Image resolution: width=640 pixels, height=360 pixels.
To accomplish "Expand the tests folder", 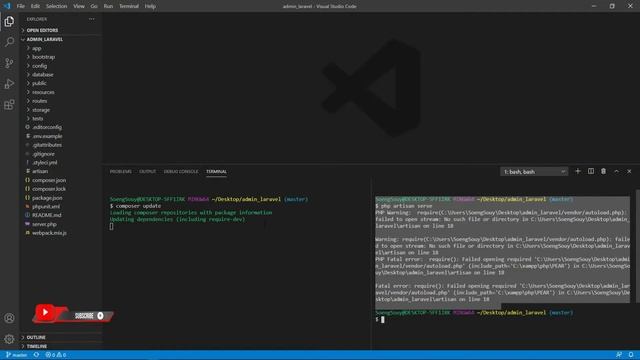I will [61, 118].
